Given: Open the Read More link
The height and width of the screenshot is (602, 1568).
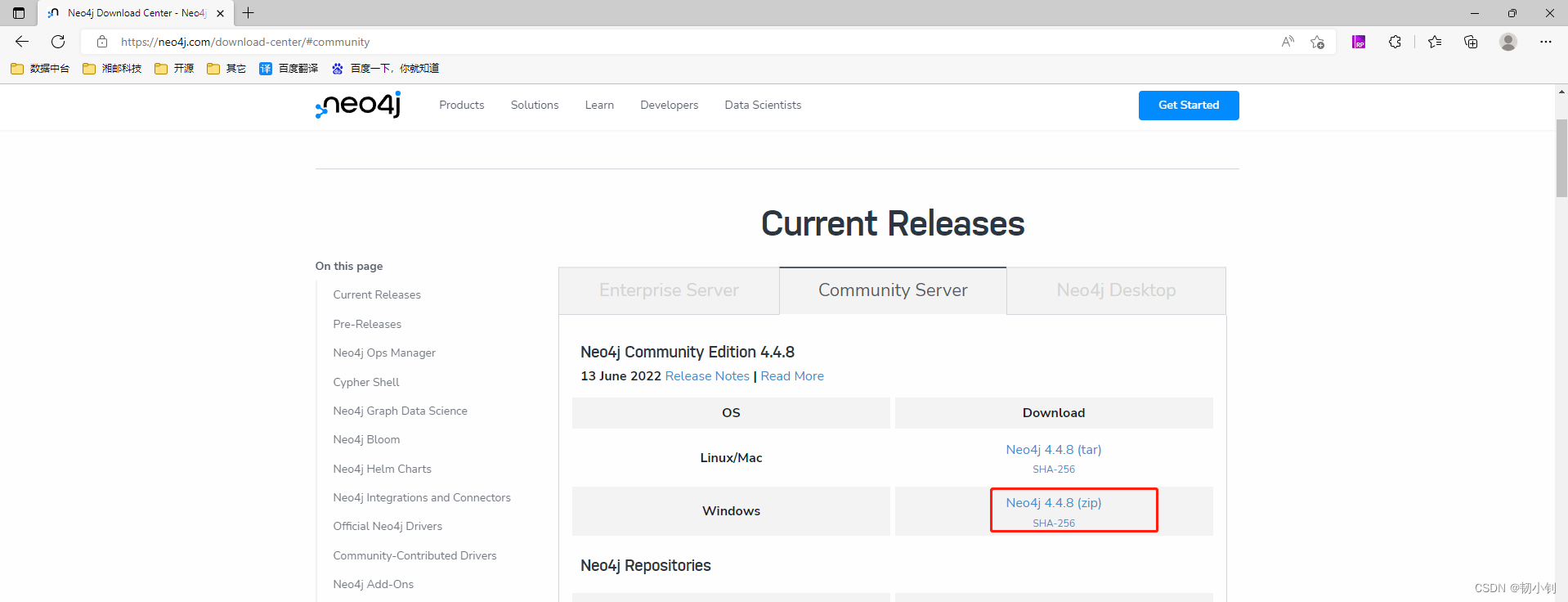Looking at the screenshot, I should 792,376.
